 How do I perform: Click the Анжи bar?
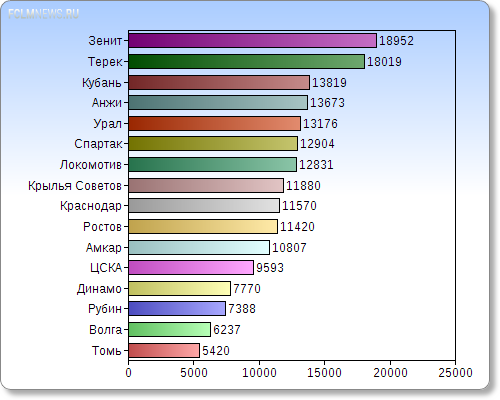[218, 103]
